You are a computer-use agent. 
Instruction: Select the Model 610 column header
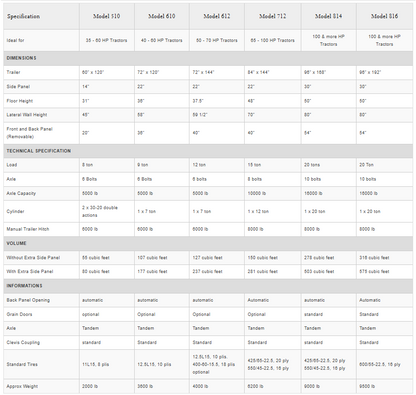pos(162,16)
